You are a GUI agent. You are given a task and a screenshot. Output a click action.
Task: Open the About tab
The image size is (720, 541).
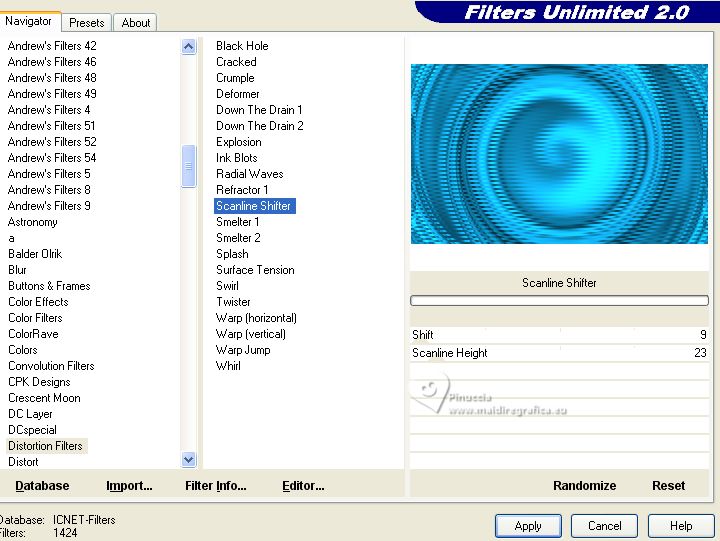coord(136,22)
